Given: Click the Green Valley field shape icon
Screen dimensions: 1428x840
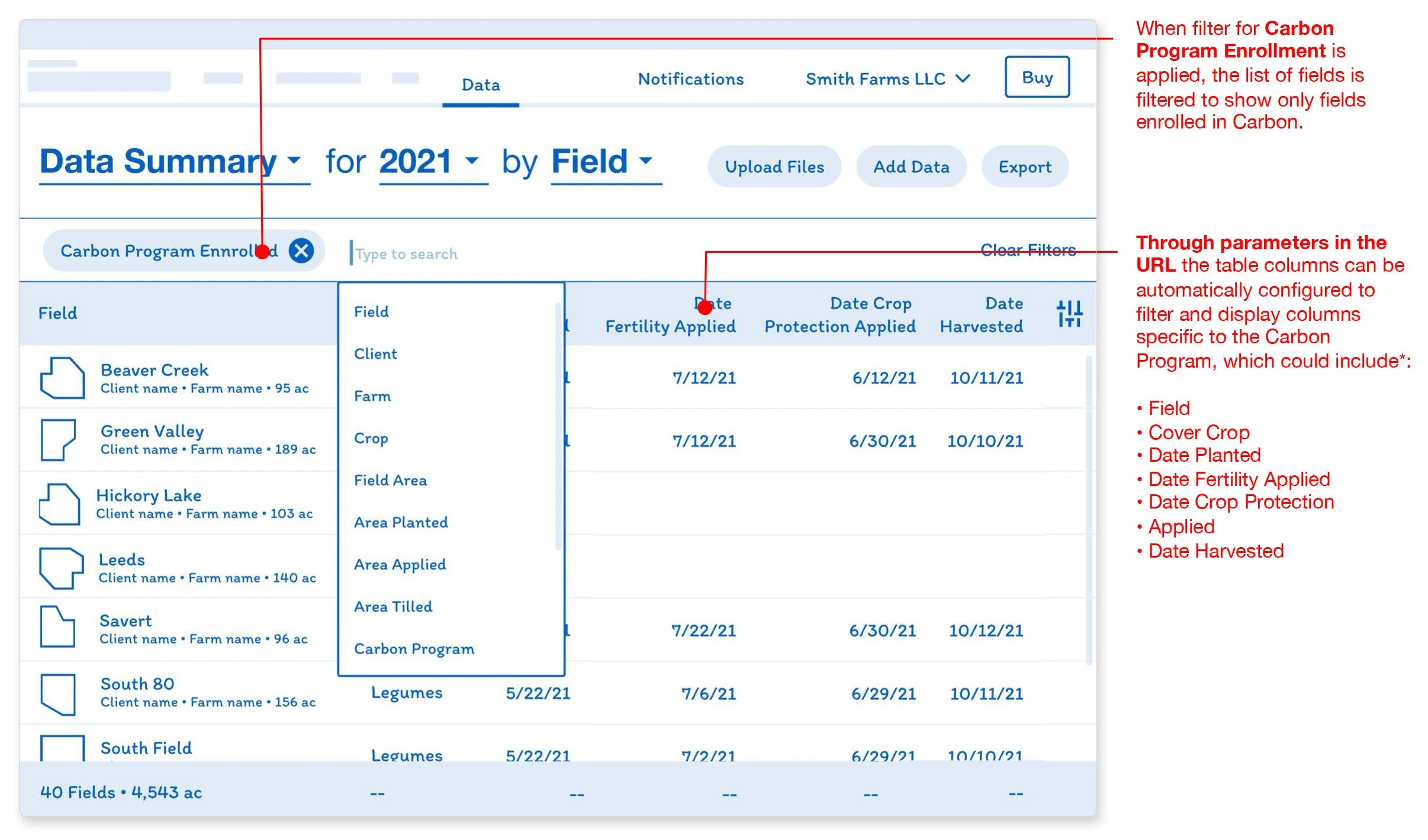Looking at the screenshot, I should point(58,440).
